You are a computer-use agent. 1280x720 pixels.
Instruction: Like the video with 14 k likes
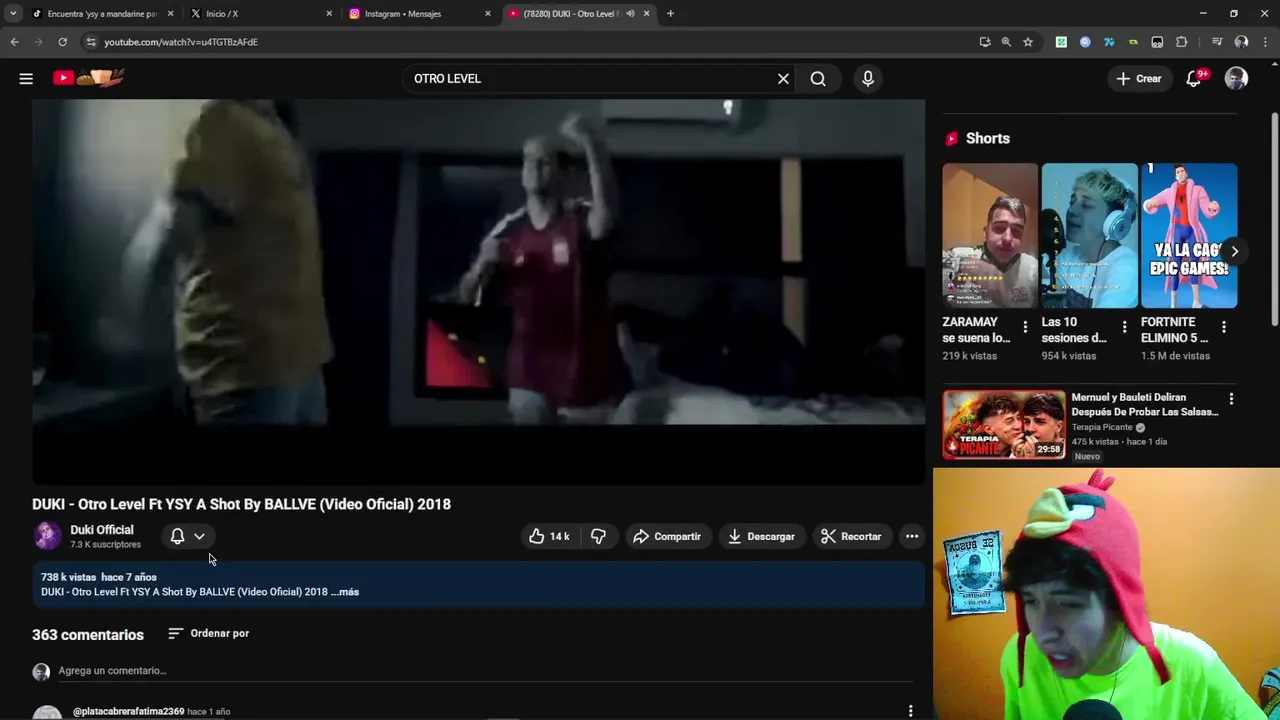(x=549, y=536)
